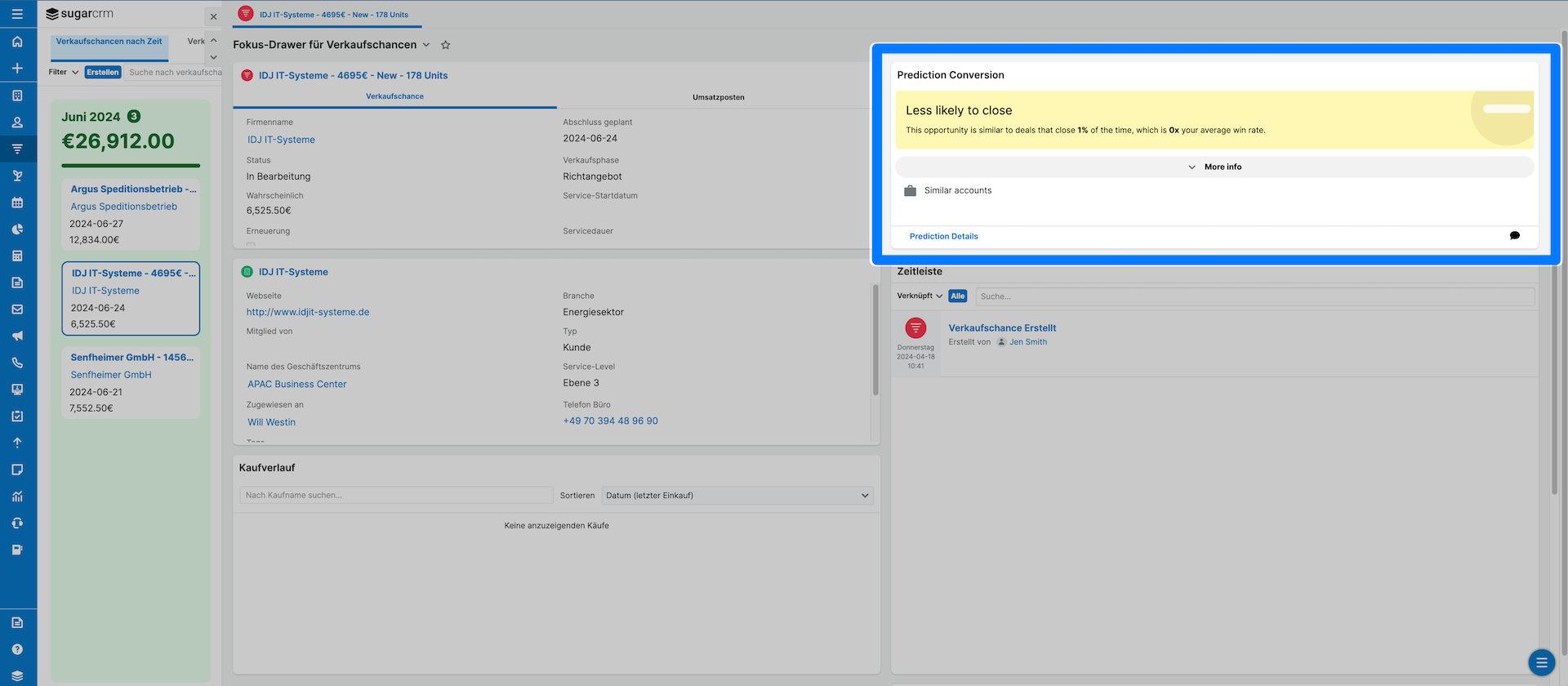Select the Opportunities funnel icon in sidebar
This screenshot has height=686, width=1568.
[x=17, y=149]
